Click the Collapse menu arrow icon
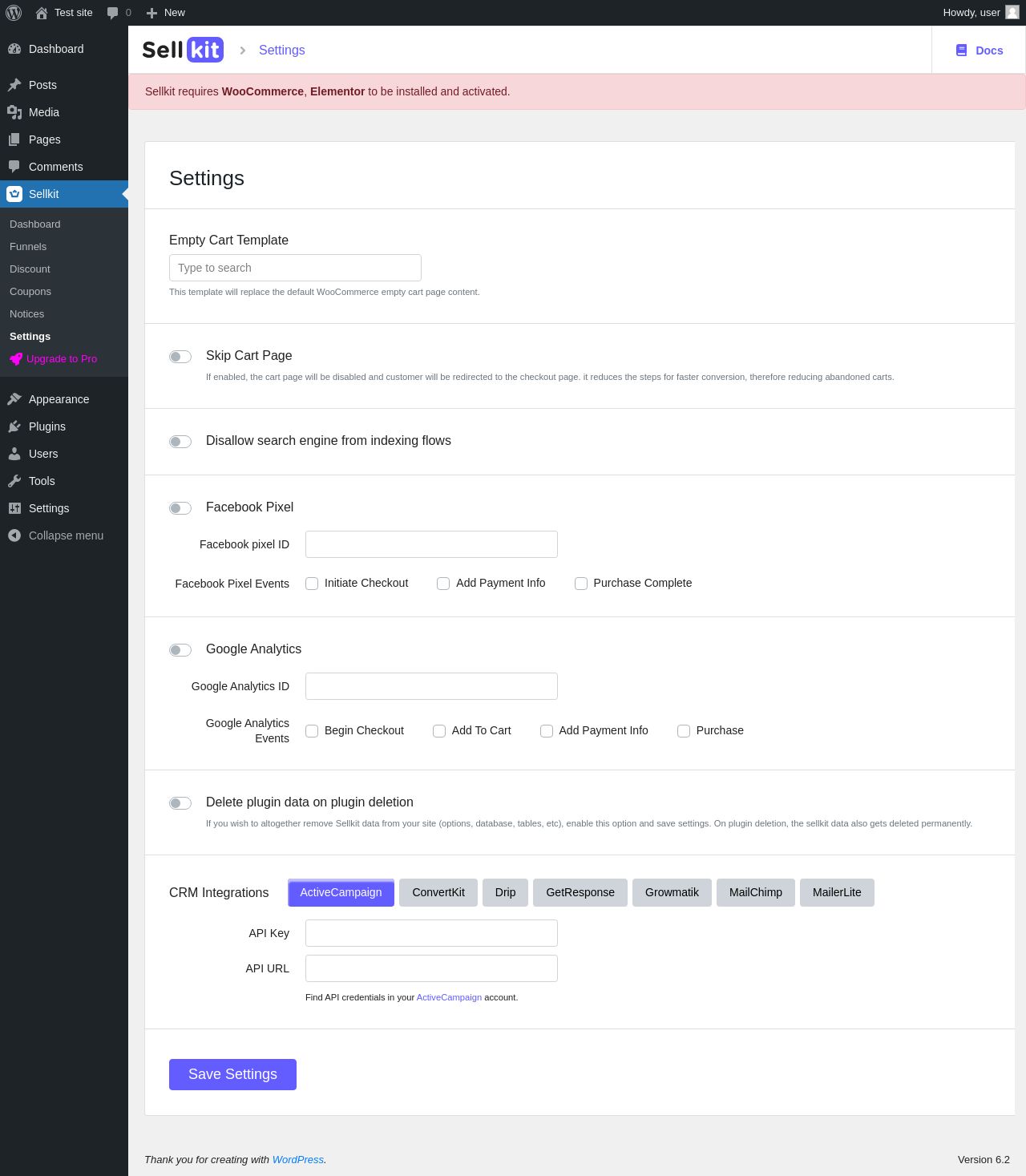Screen dimensions: 1026x1176 click(14, 535)
